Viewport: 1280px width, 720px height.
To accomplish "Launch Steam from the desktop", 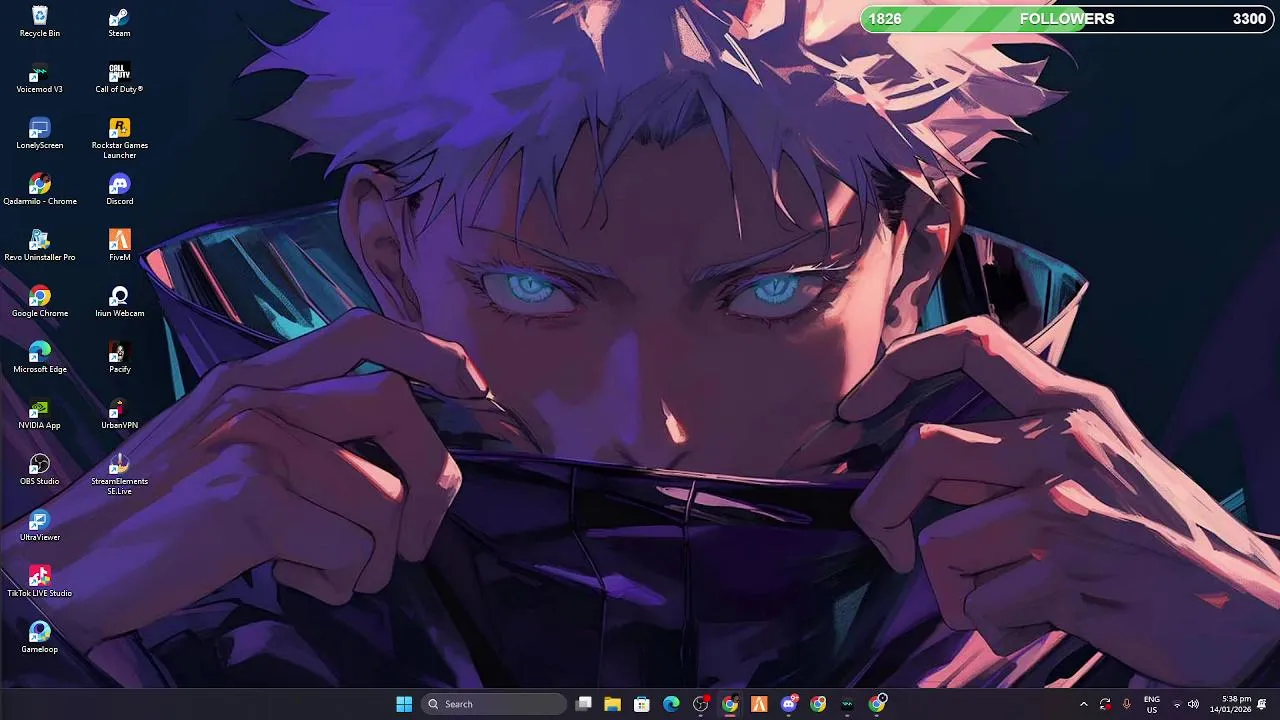I will point(119,21).
